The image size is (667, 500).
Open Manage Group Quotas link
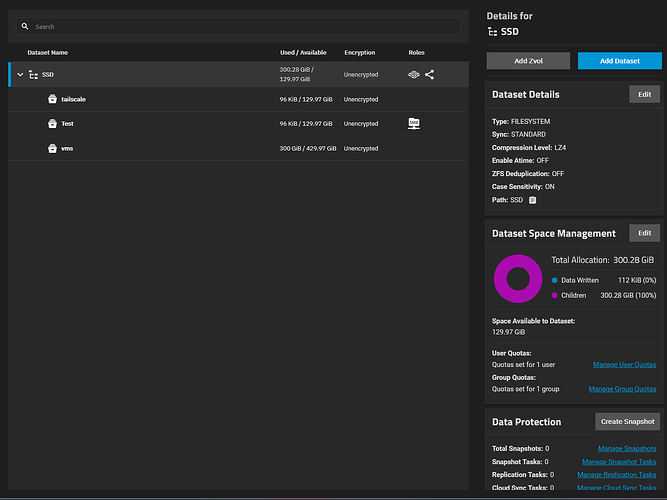coord(622,389)
